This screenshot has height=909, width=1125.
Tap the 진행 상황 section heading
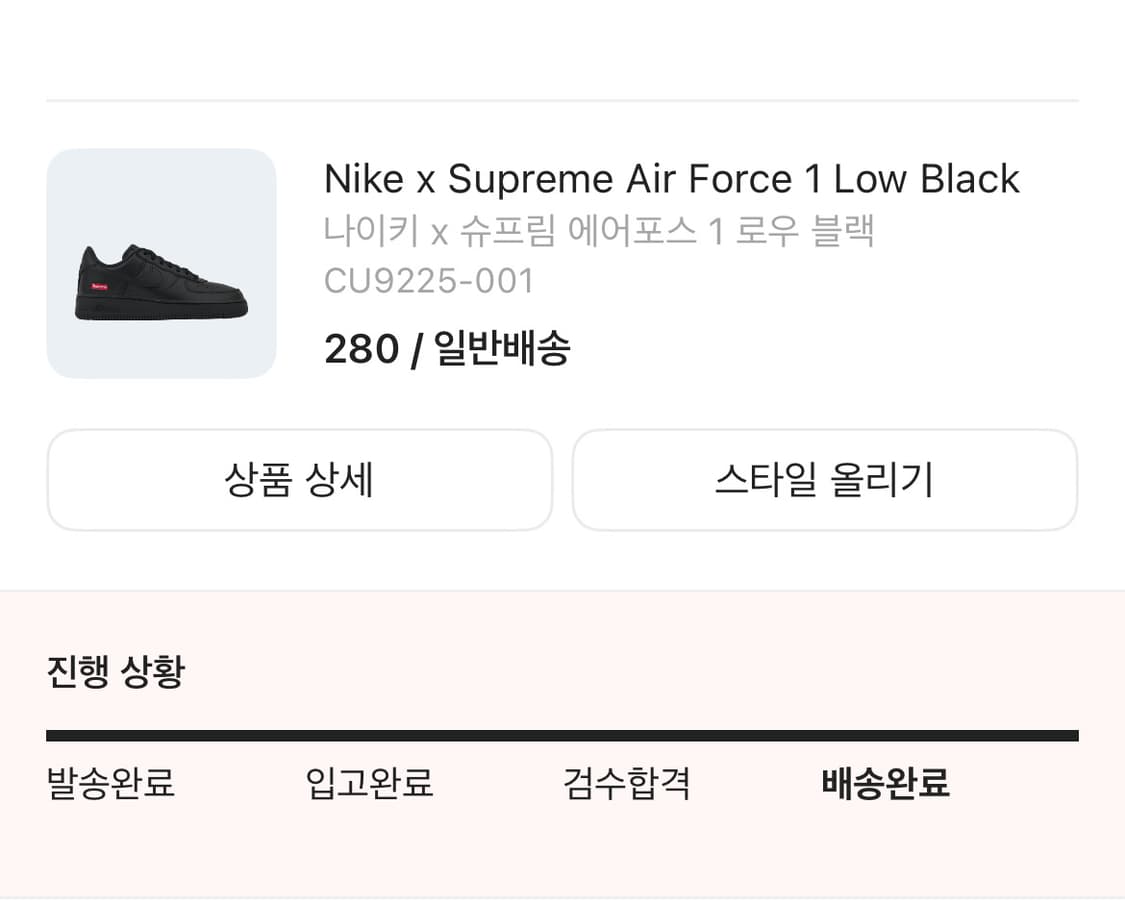pyautogui.click(x=116, y=671)
